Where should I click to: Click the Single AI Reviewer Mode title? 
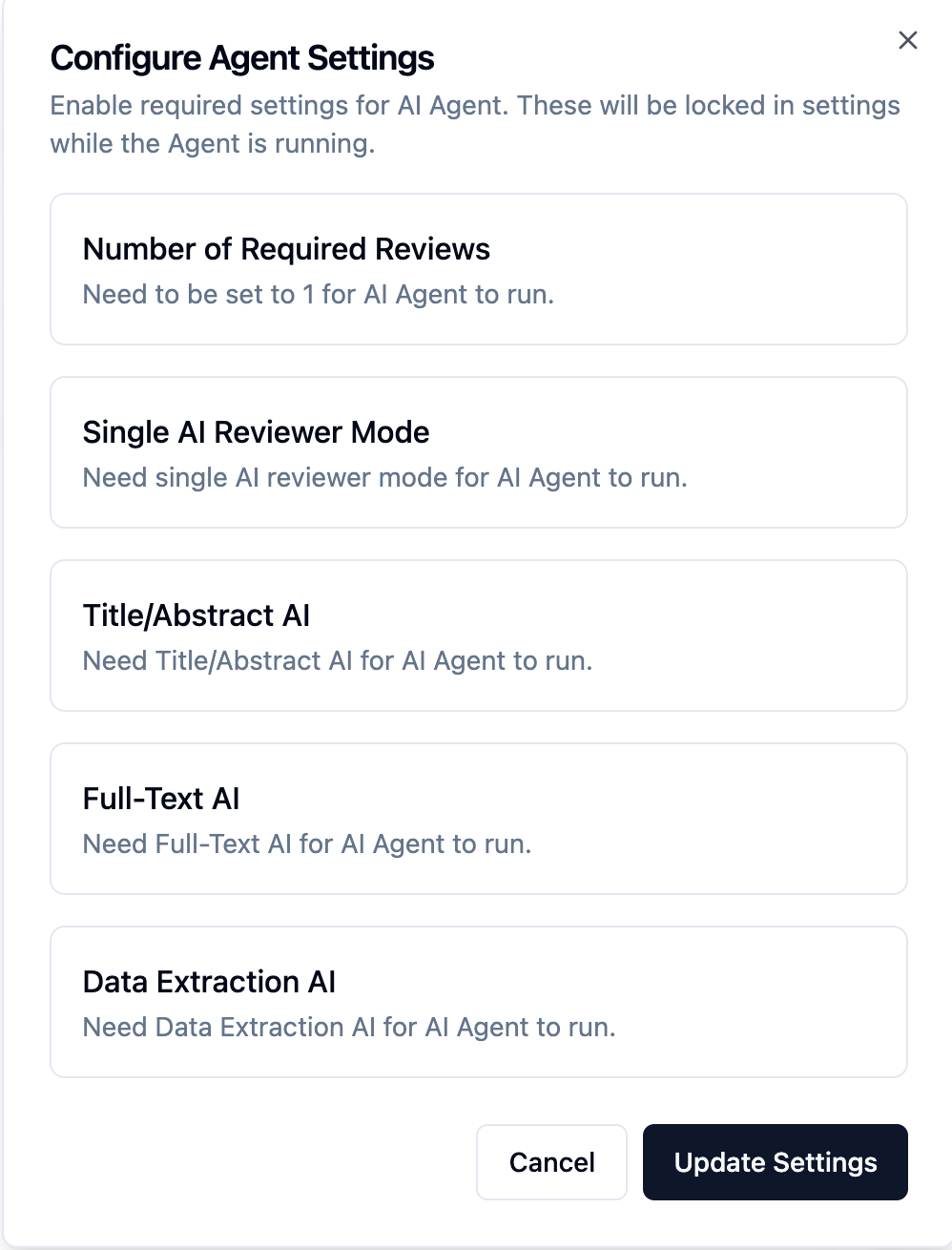pyautogui.click(x=256, y=432)
